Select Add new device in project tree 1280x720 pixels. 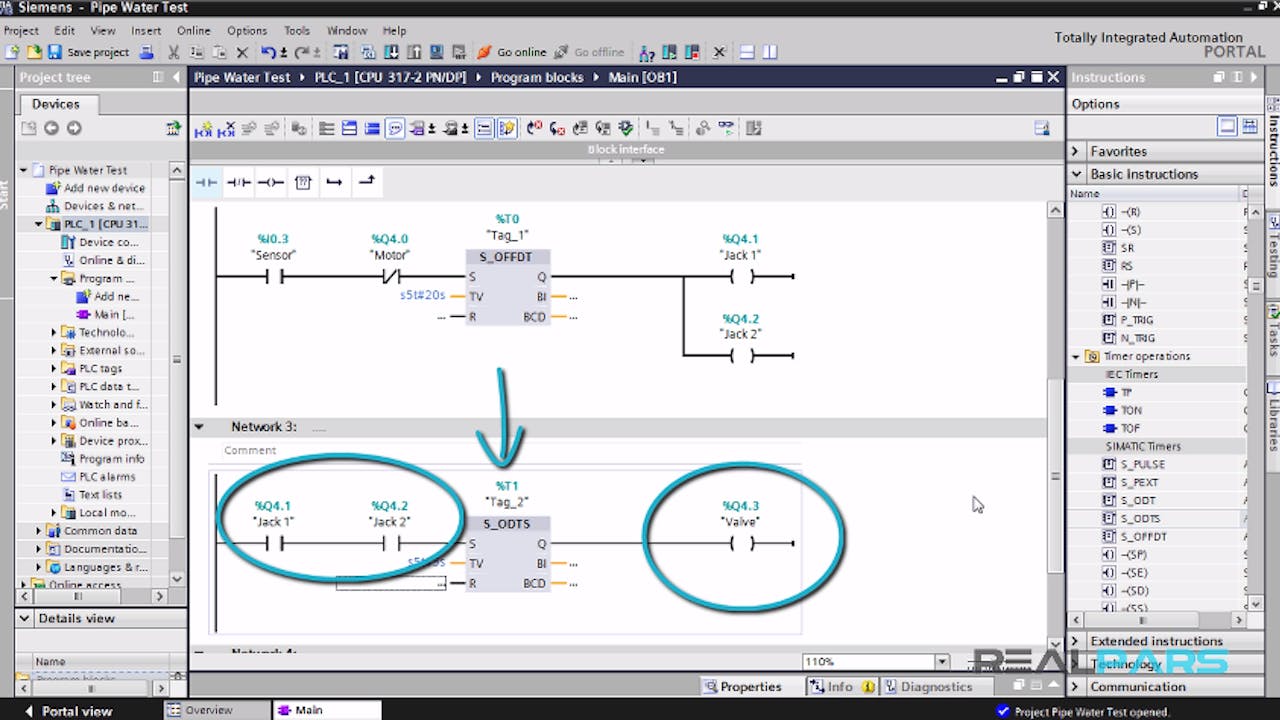point(104,188)
